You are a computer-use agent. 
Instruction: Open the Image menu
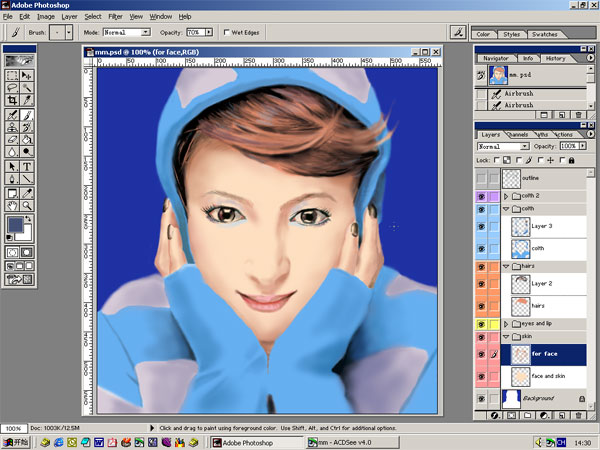coord(46,16)
